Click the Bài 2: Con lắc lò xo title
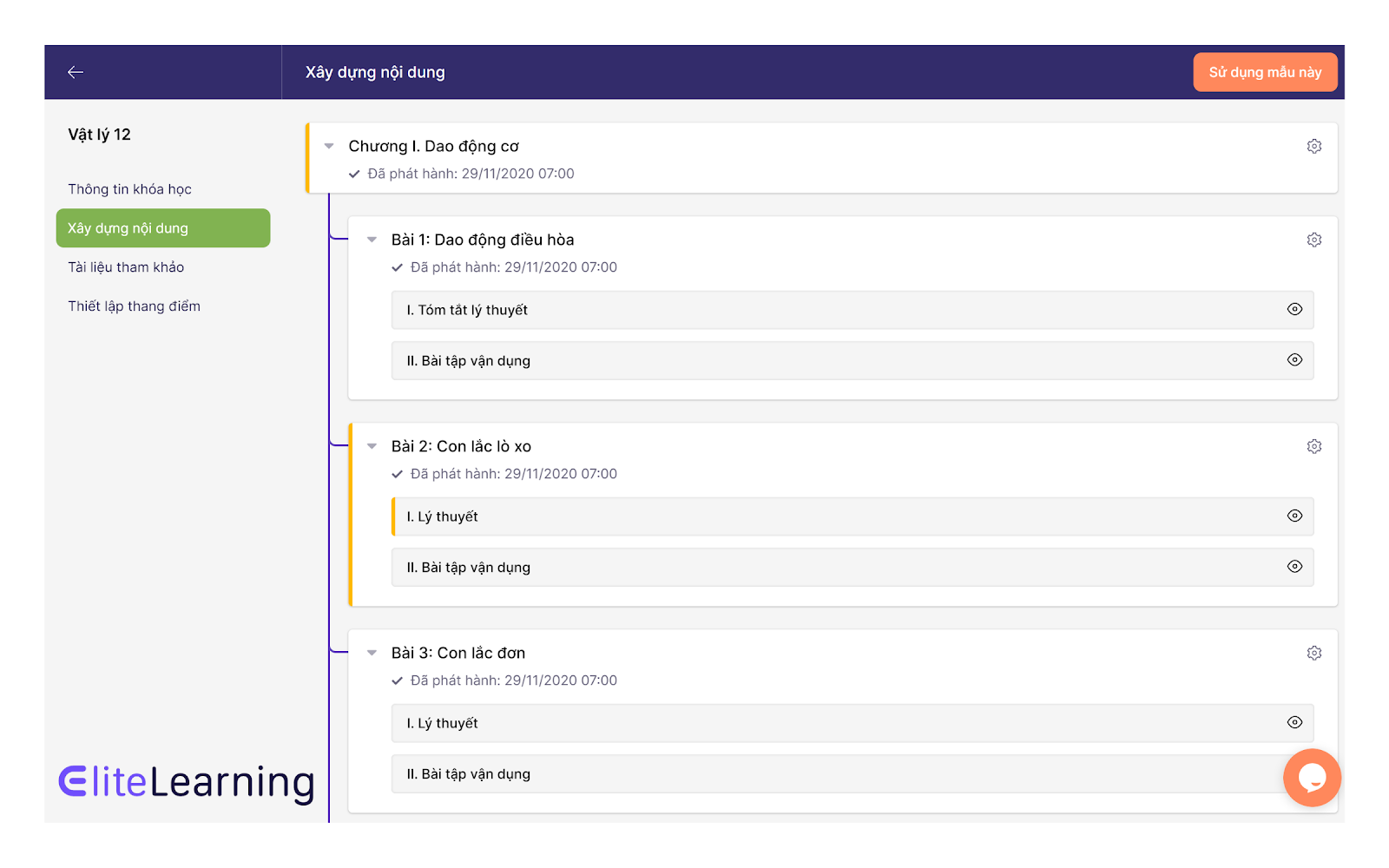The height and width of the screenshot is (868, 1389). [461, 446]
